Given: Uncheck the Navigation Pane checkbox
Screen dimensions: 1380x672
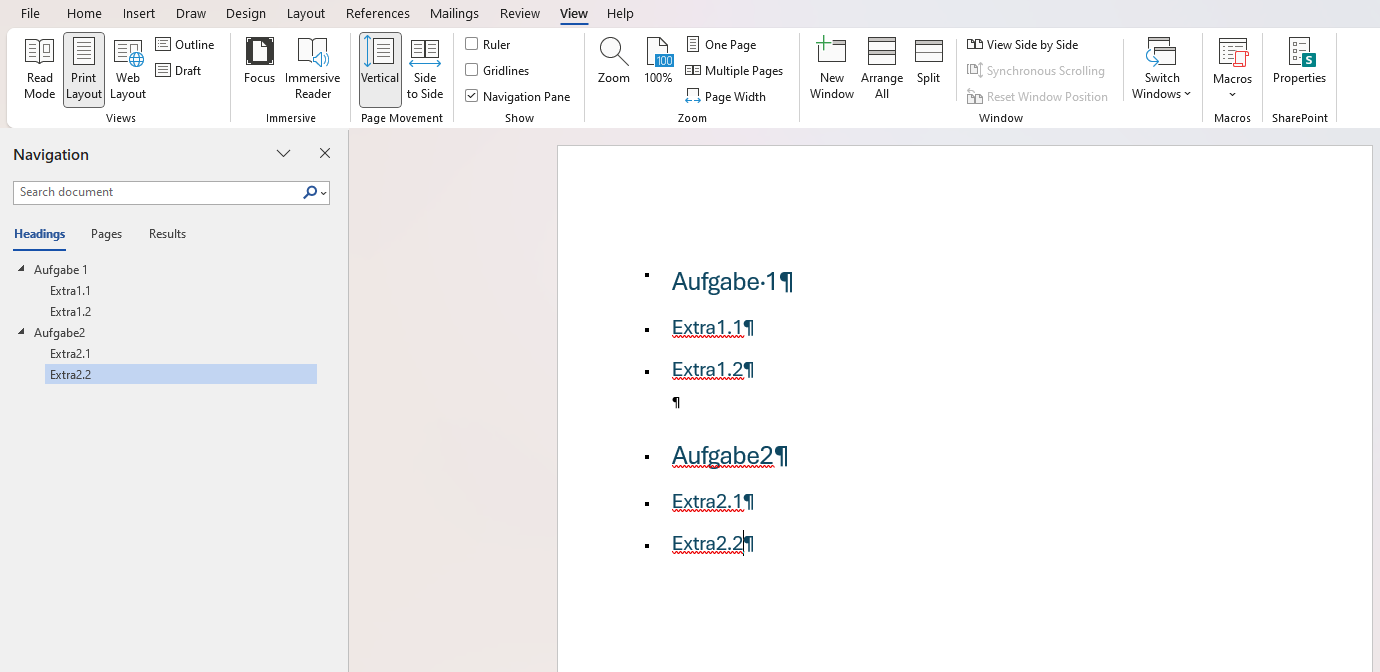Looking at the screenshot, I should 472,96.
